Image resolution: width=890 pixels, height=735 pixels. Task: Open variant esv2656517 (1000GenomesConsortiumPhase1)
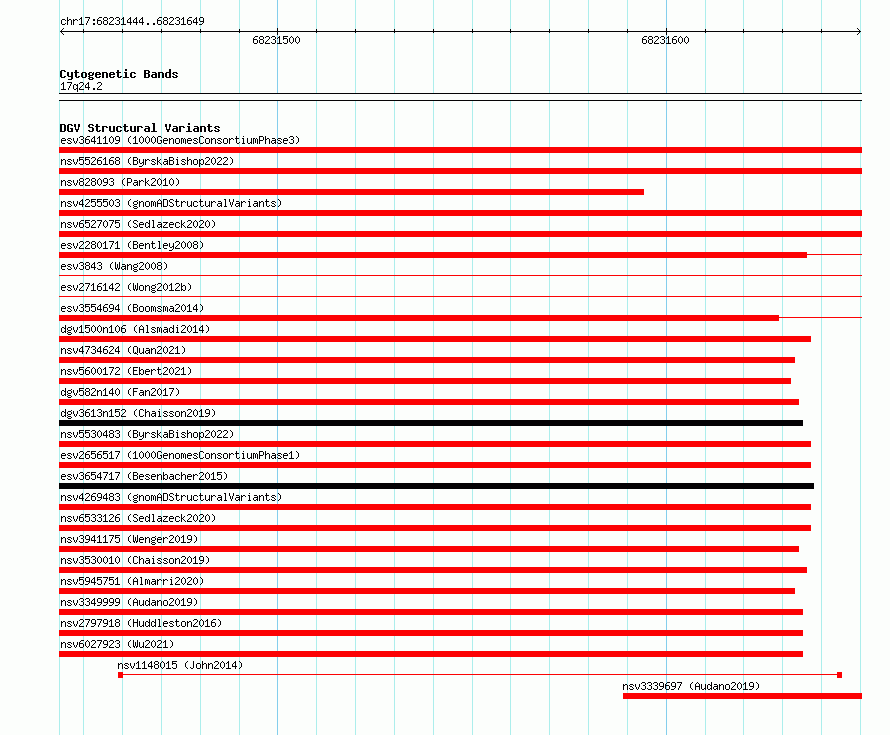(x=180, y=455)
